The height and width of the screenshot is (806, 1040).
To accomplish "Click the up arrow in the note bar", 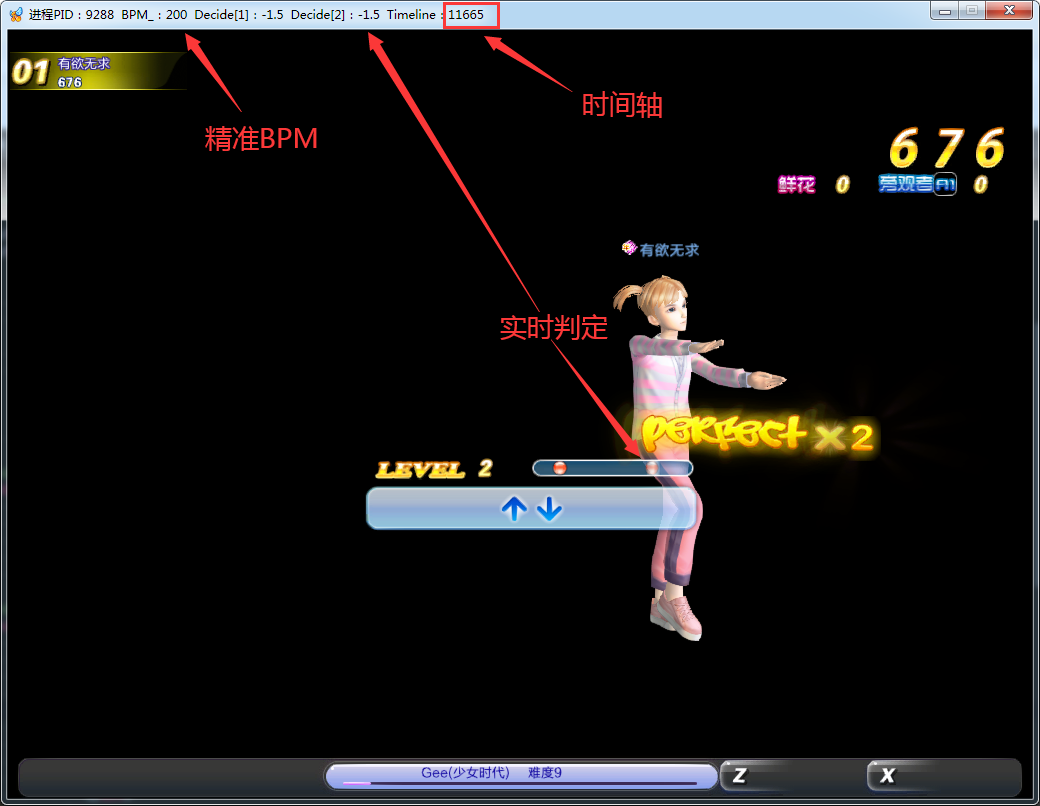I will pyautogui.click(x=514, y=510).
